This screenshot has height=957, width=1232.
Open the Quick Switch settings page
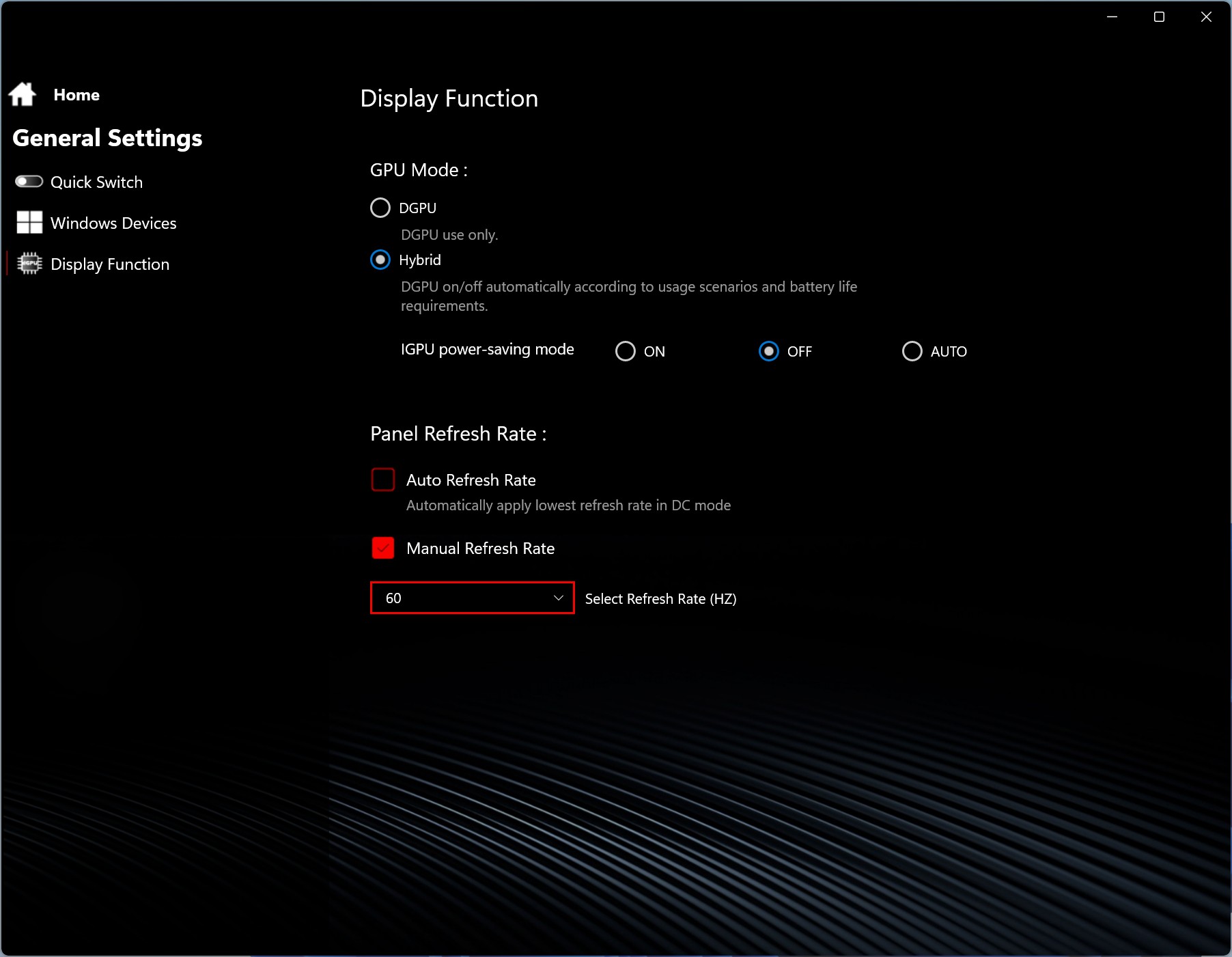click(96, 182)
